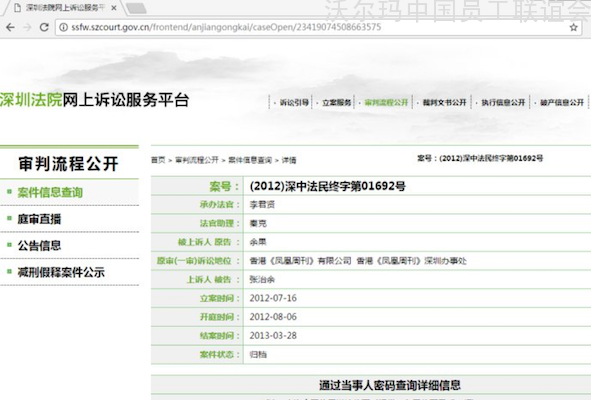Click the 原审(一审)诉讼地位 label

tap(198, 261)
